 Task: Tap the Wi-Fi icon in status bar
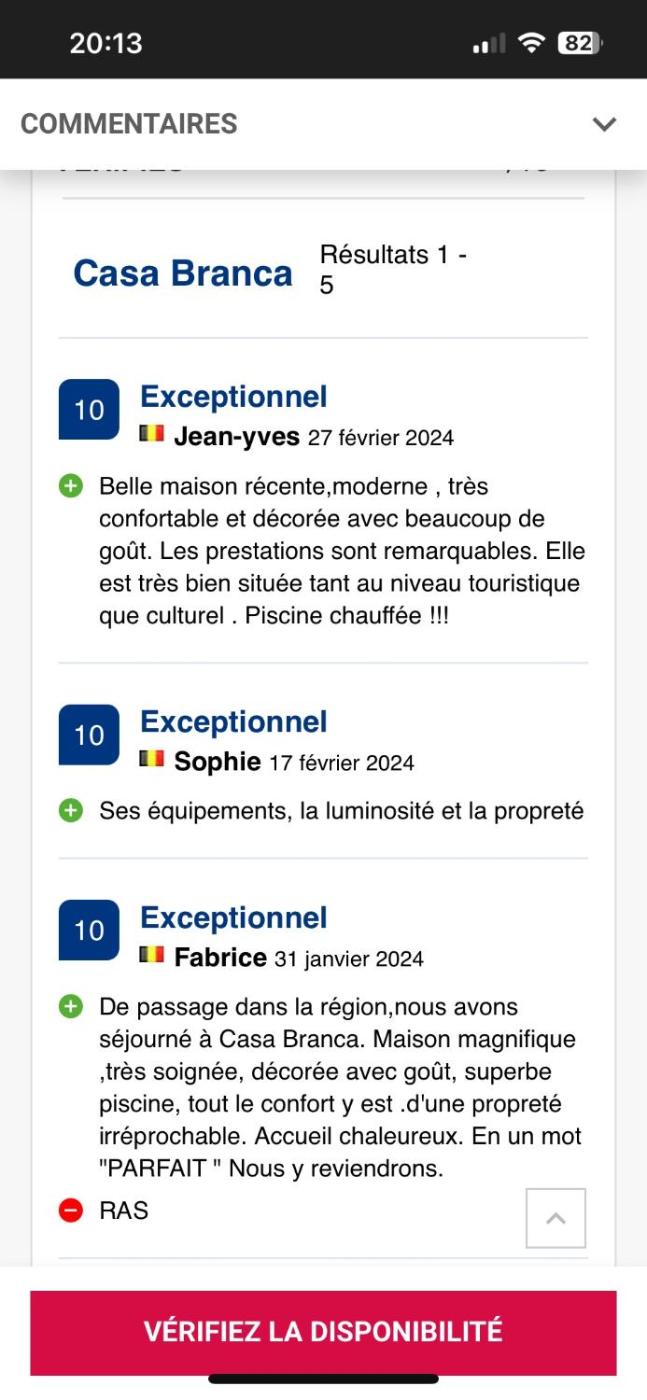531,43
